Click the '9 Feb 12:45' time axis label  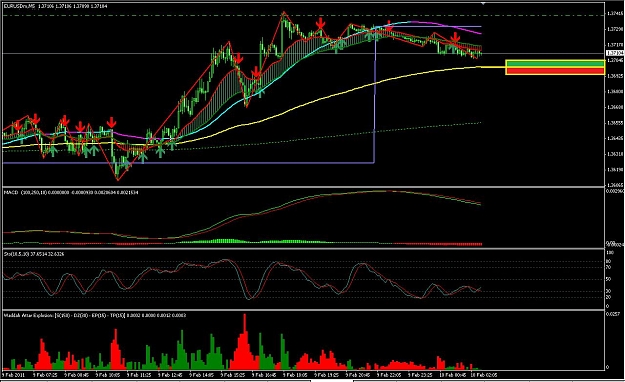(170, 375)
